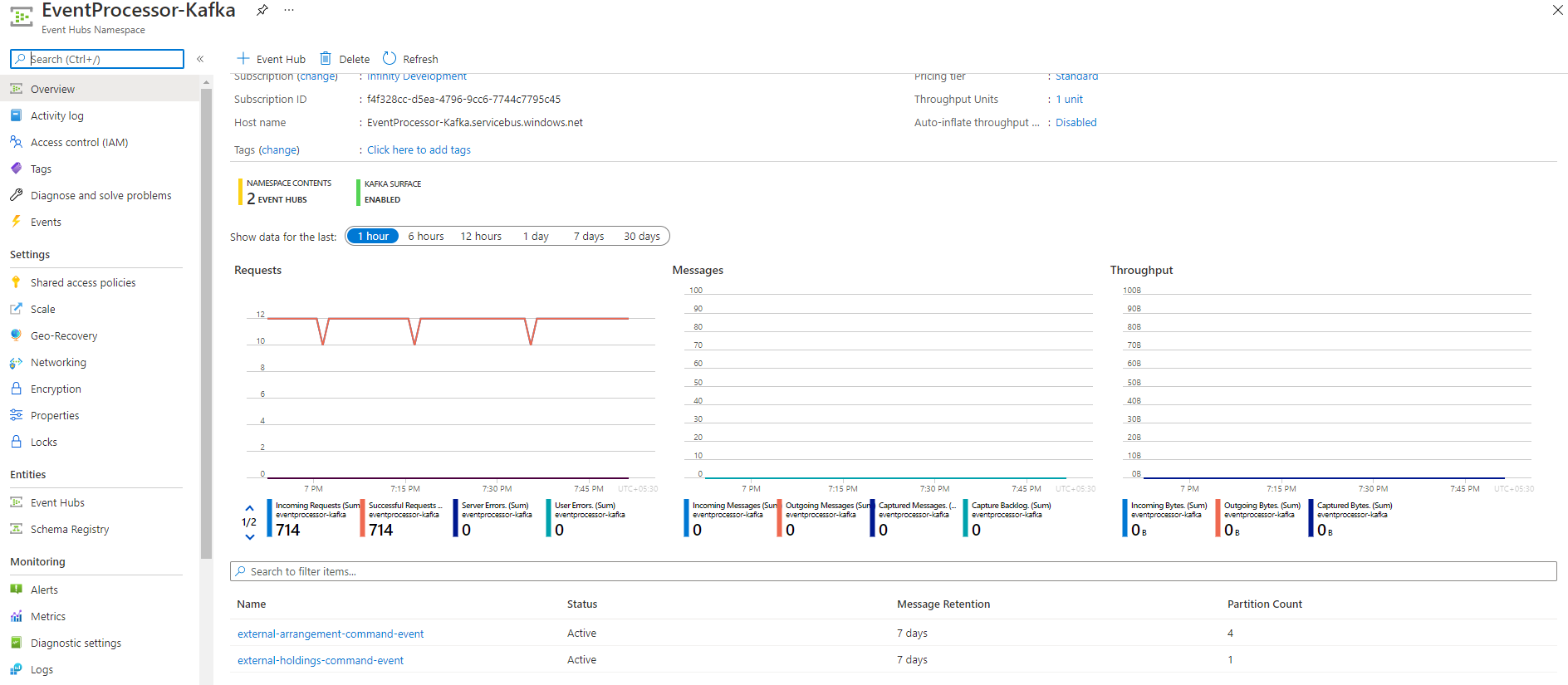Screen dimensions: 1568x685
Task: Click the 'Search to filter items' field
Action: click(893, 571)
